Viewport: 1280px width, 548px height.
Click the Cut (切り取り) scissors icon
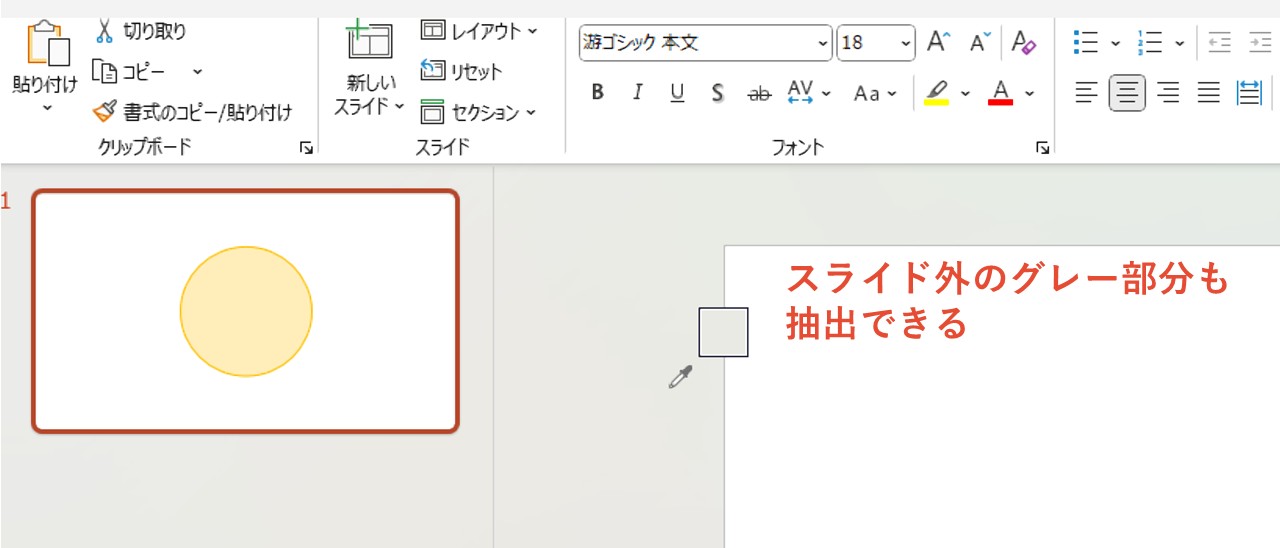coord(105,31)
